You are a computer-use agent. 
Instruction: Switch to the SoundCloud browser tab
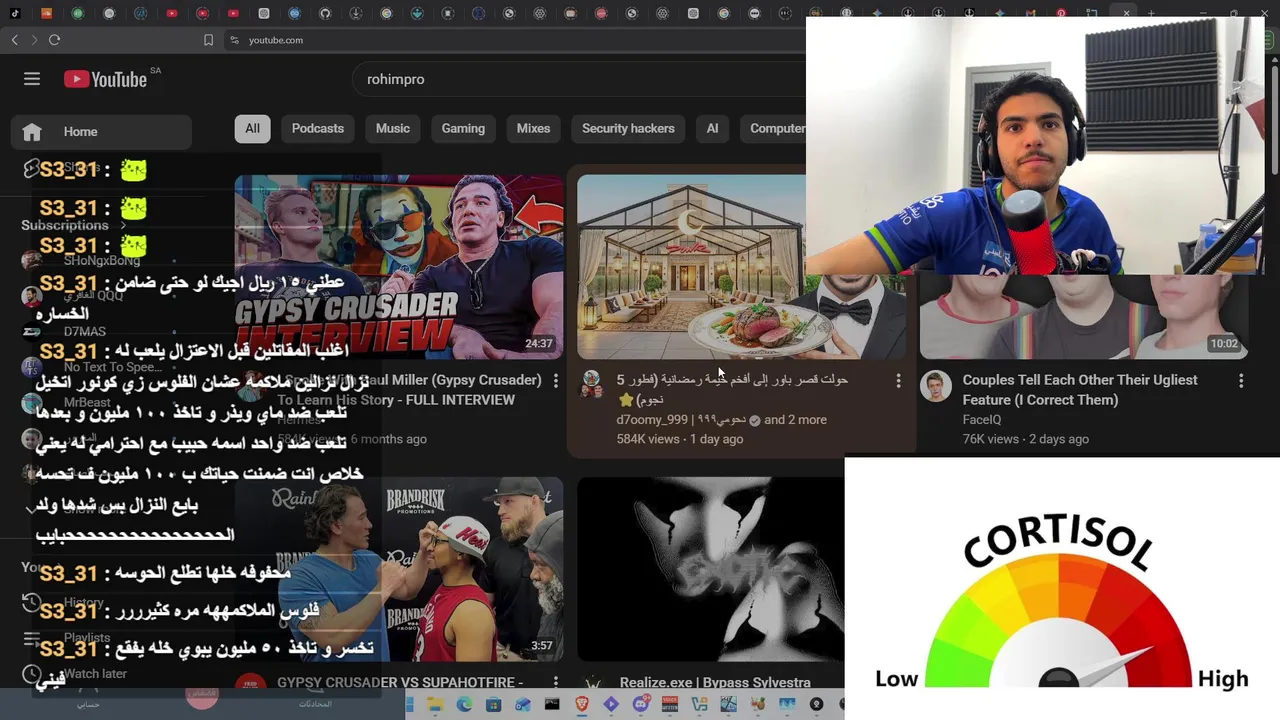(x=46, y=14)
